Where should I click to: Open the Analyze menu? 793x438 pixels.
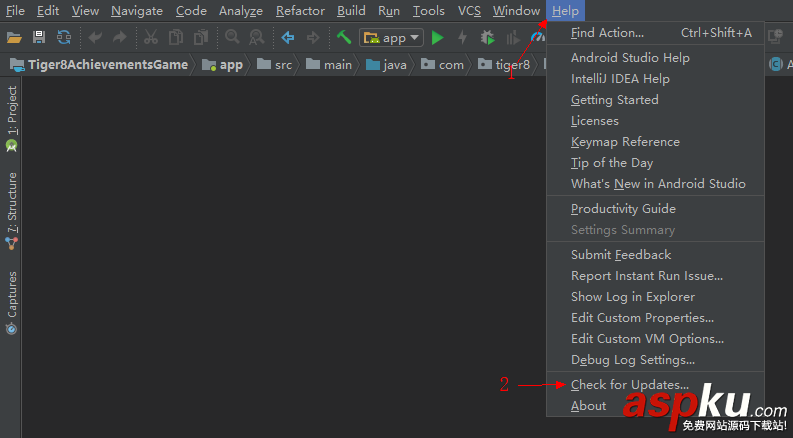click(241, 11)
